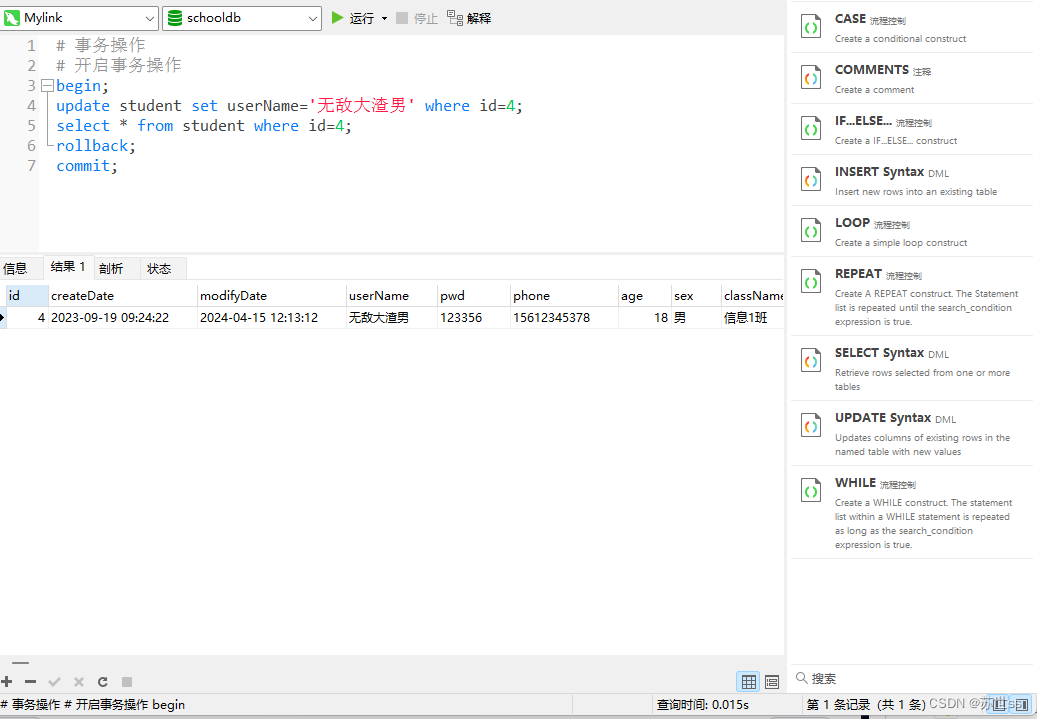1037x719 pixels.
Task: Open the Run options dropdown arrow
Action: [x=384, y=17]
